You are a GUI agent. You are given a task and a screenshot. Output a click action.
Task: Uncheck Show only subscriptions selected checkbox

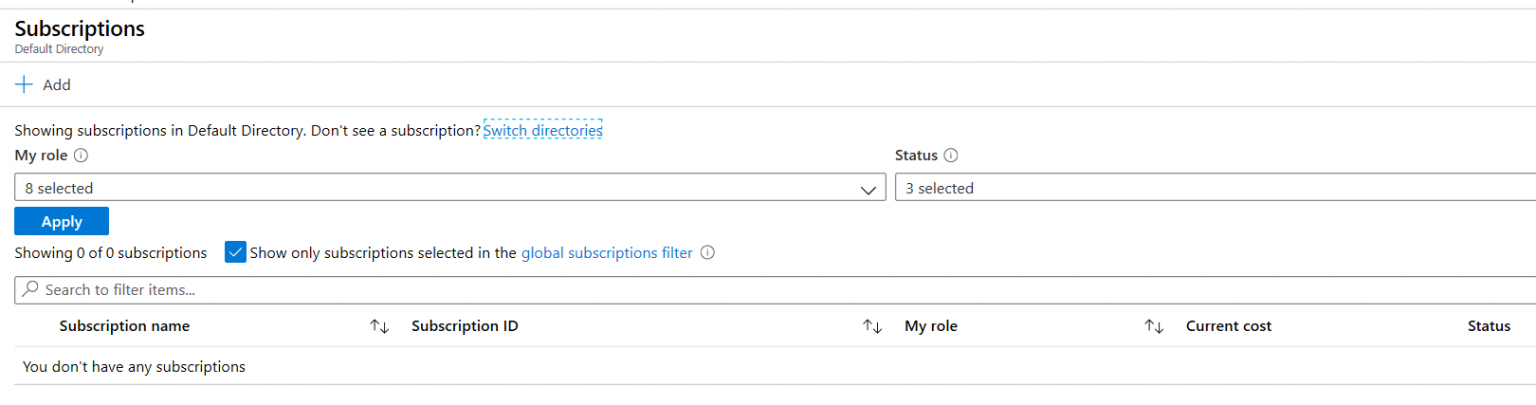235,252
